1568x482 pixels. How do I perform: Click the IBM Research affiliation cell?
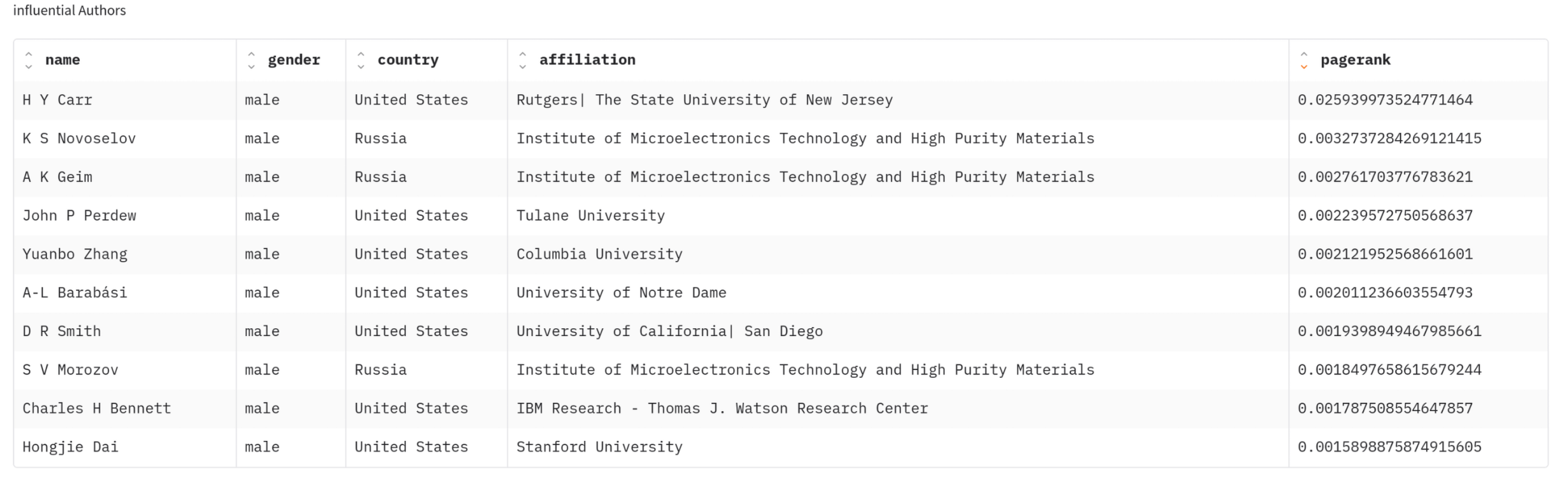(x=722, y=408)
